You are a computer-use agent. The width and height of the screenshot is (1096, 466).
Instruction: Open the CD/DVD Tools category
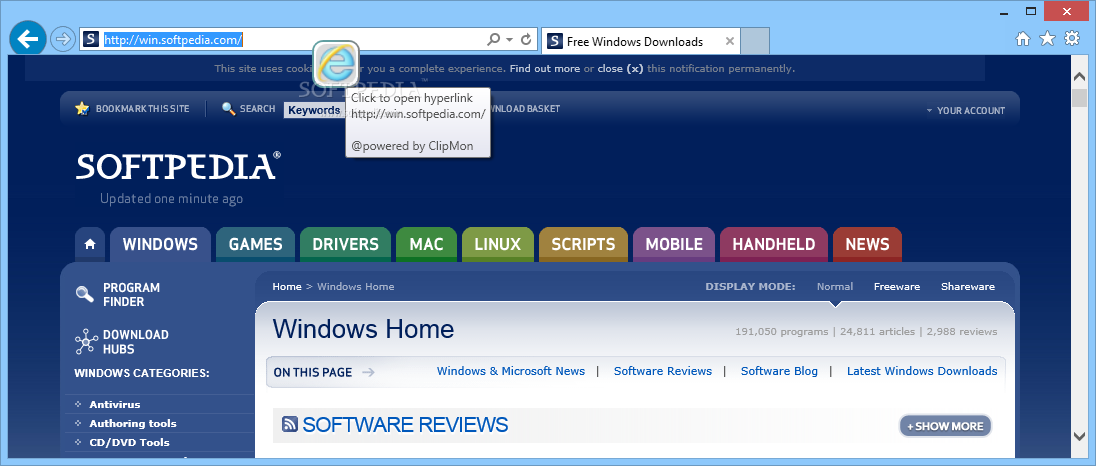pos(129,442)
